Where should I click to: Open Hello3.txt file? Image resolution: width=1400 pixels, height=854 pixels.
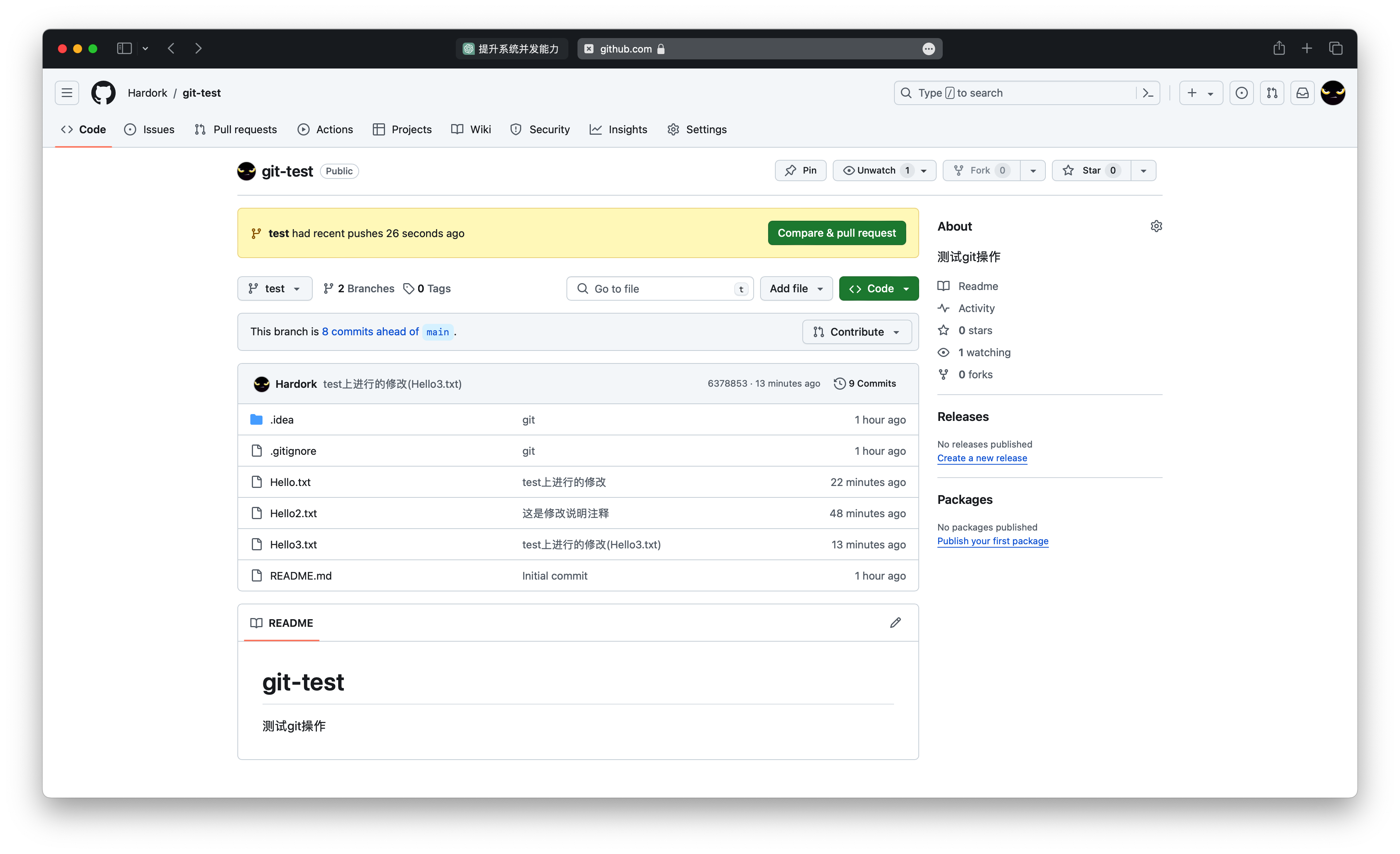pyautogui.click(x=293, y=544)
